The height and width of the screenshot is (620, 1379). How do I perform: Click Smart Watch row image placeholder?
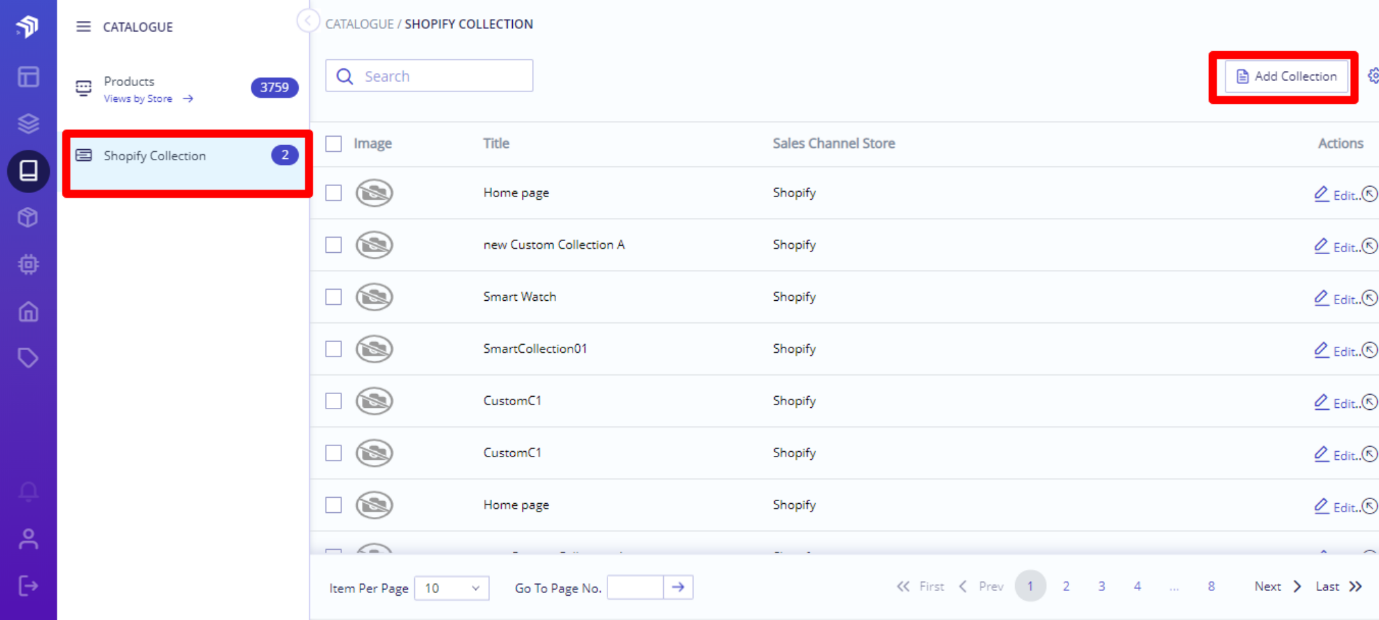(374, 297)
